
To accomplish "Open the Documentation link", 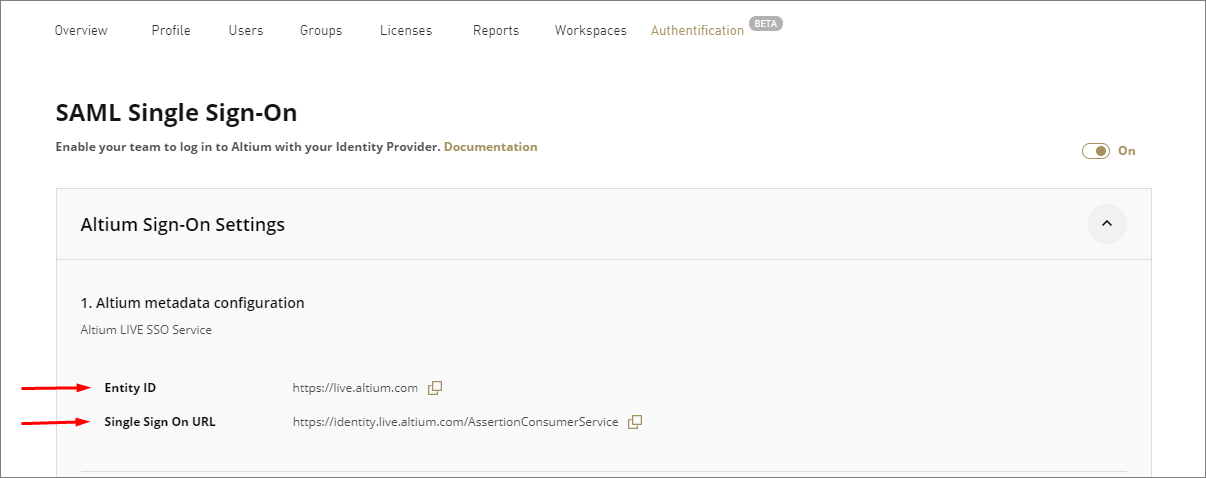I will [490, 147].
